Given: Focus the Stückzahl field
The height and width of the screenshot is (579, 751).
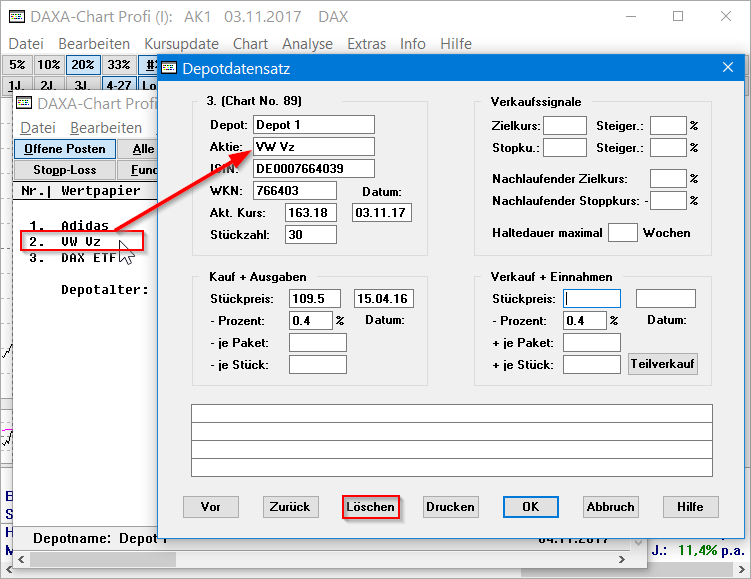Looking at the screenshot, I should point(310,235).
